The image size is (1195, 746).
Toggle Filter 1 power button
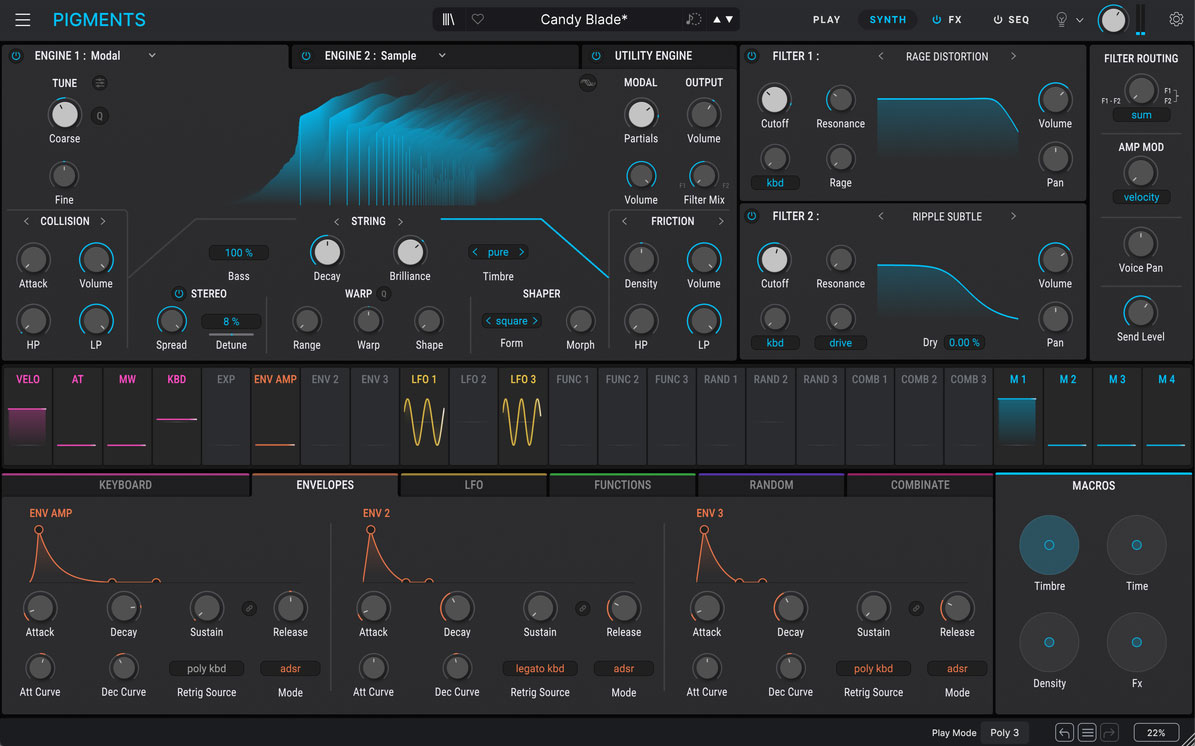752,56
